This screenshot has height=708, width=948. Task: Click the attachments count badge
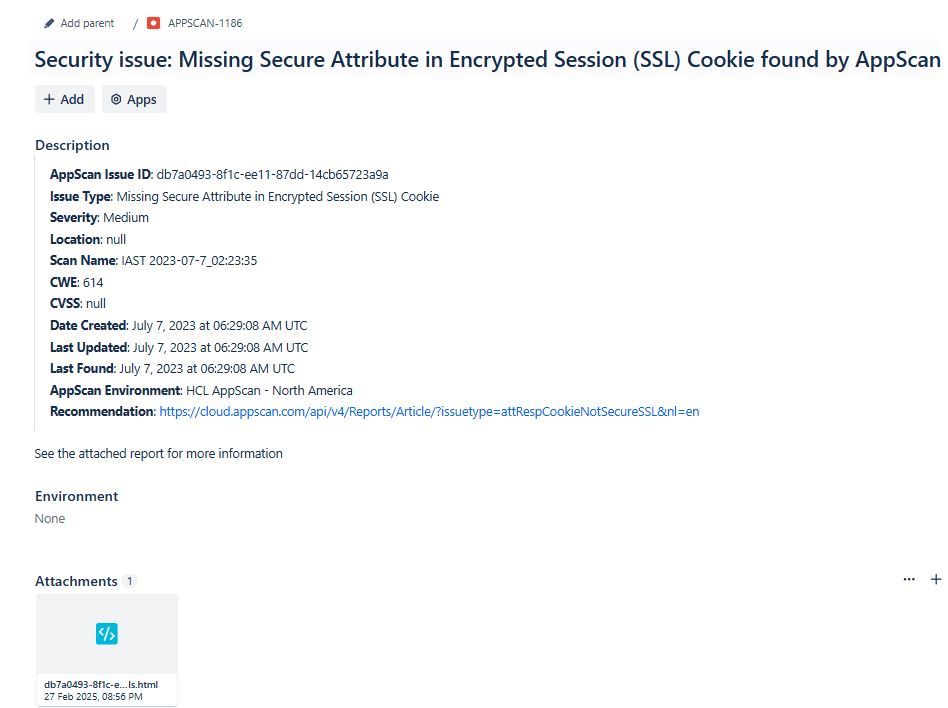pyautogui.click(x=129, y=581)
